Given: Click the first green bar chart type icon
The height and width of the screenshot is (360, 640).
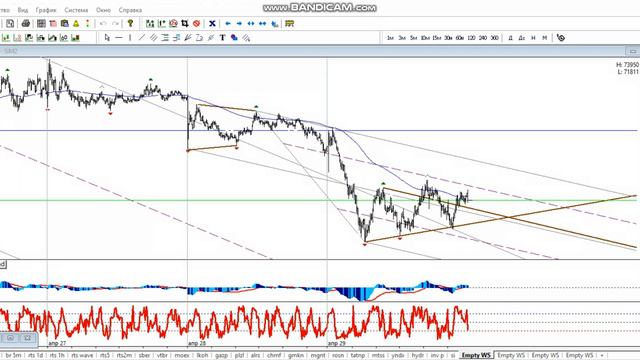Looking at the screenshot, I should [6, 38].
